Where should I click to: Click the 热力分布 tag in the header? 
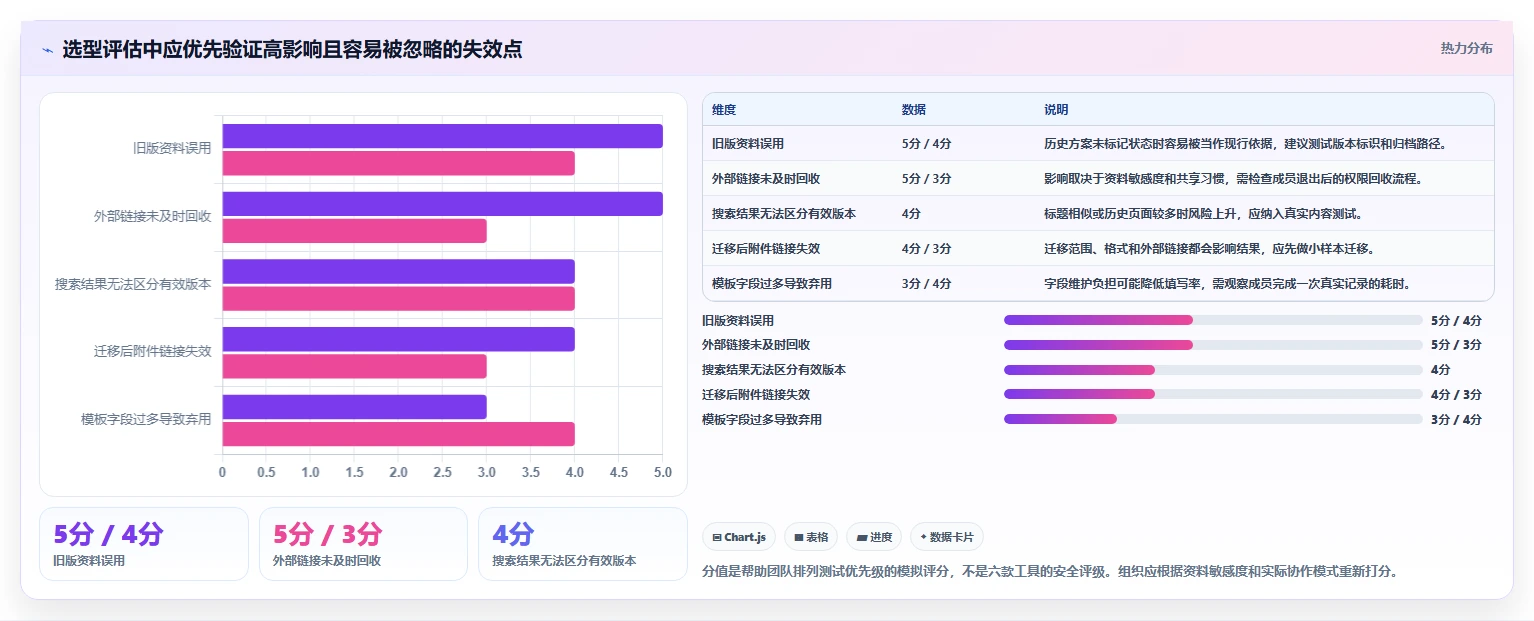tap(1466, 48)
